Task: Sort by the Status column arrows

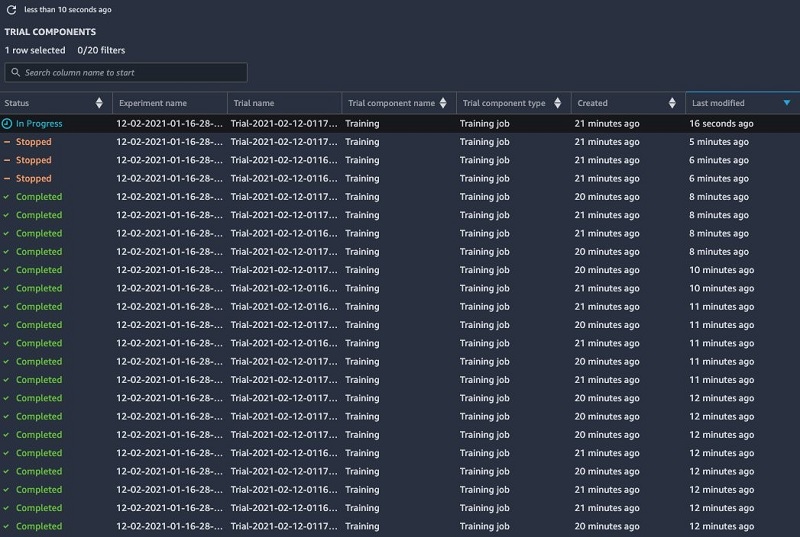Action: [x=99, y=103]
